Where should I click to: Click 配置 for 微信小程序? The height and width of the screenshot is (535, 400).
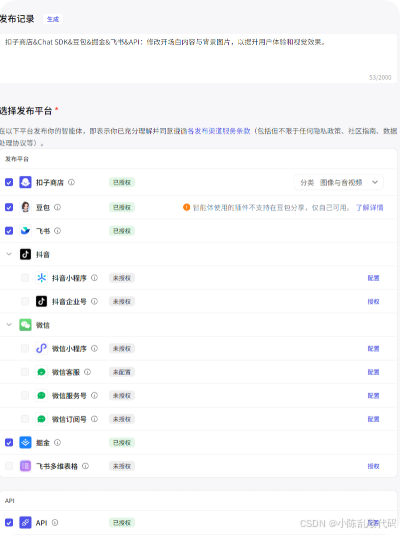pos(373,348)
